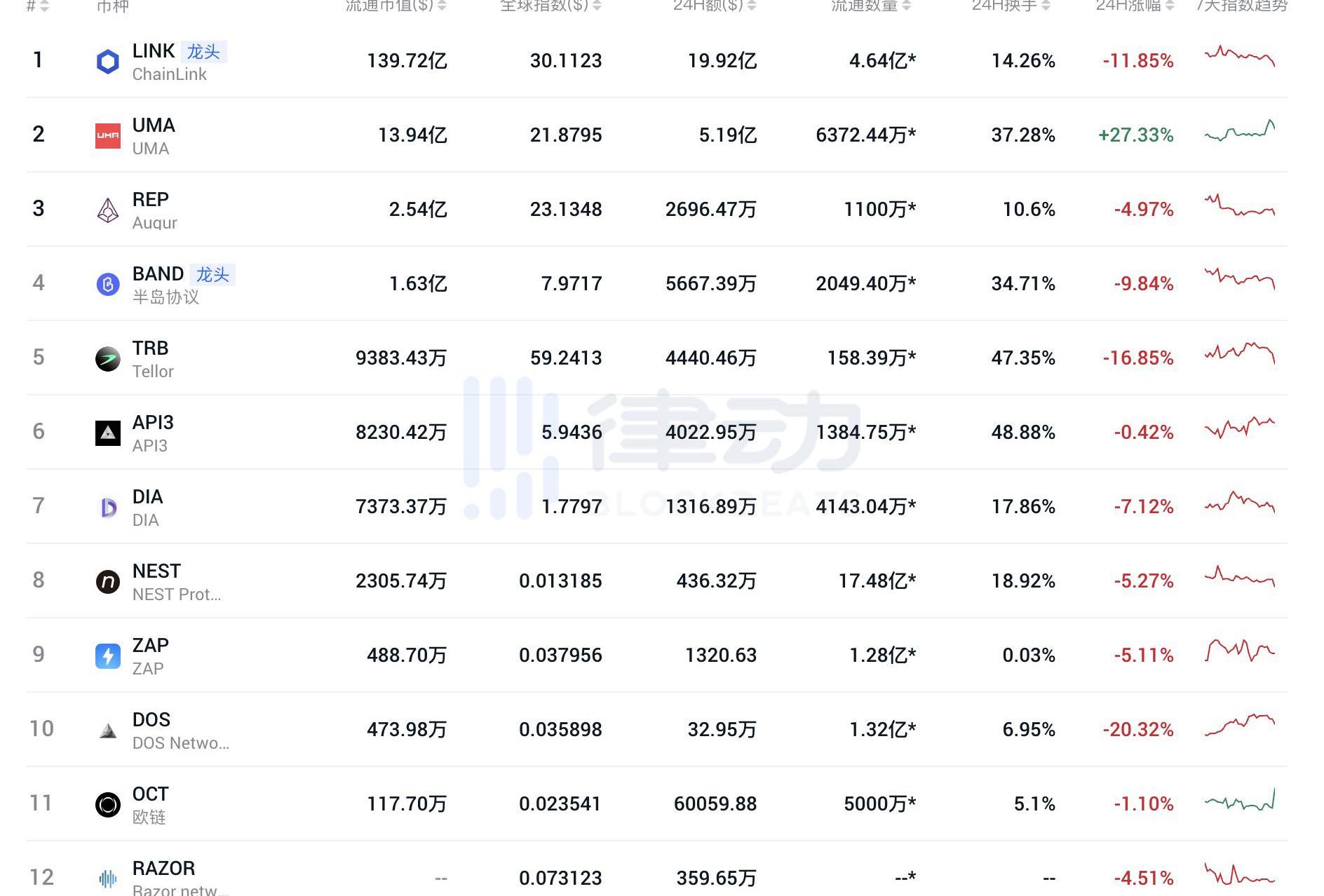Open the NEST Protocol coin icon
The image size is (1324, 896).
pyautogui.click(x=107, y=582)
